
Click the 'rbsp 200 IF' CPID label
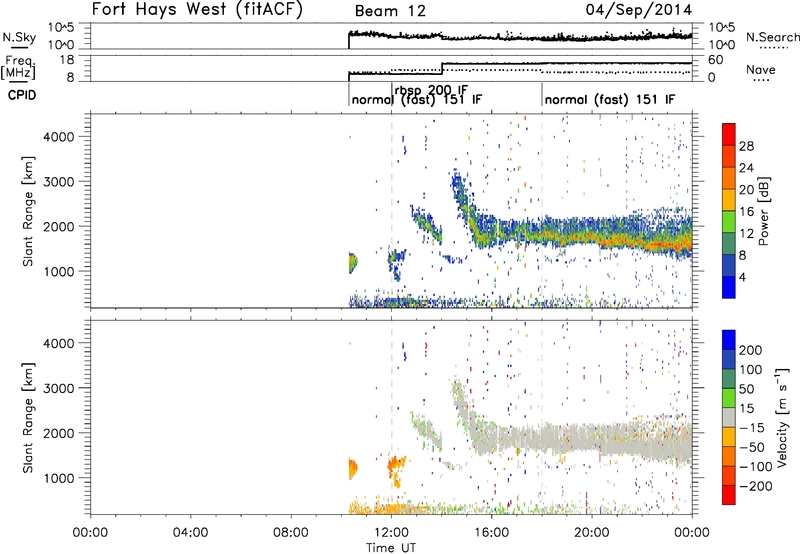[x=431, y=90]
